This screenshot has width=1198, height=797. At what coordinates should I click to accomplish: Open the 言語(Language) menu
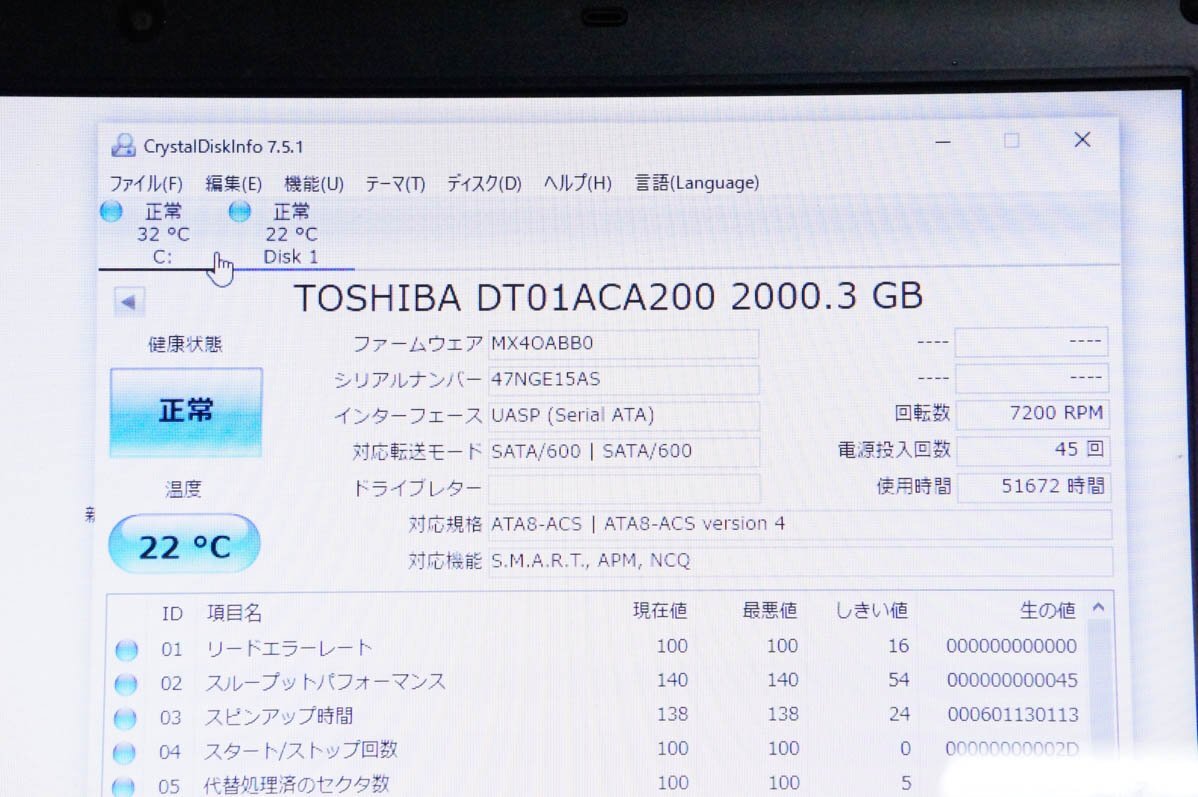point(697,183)
